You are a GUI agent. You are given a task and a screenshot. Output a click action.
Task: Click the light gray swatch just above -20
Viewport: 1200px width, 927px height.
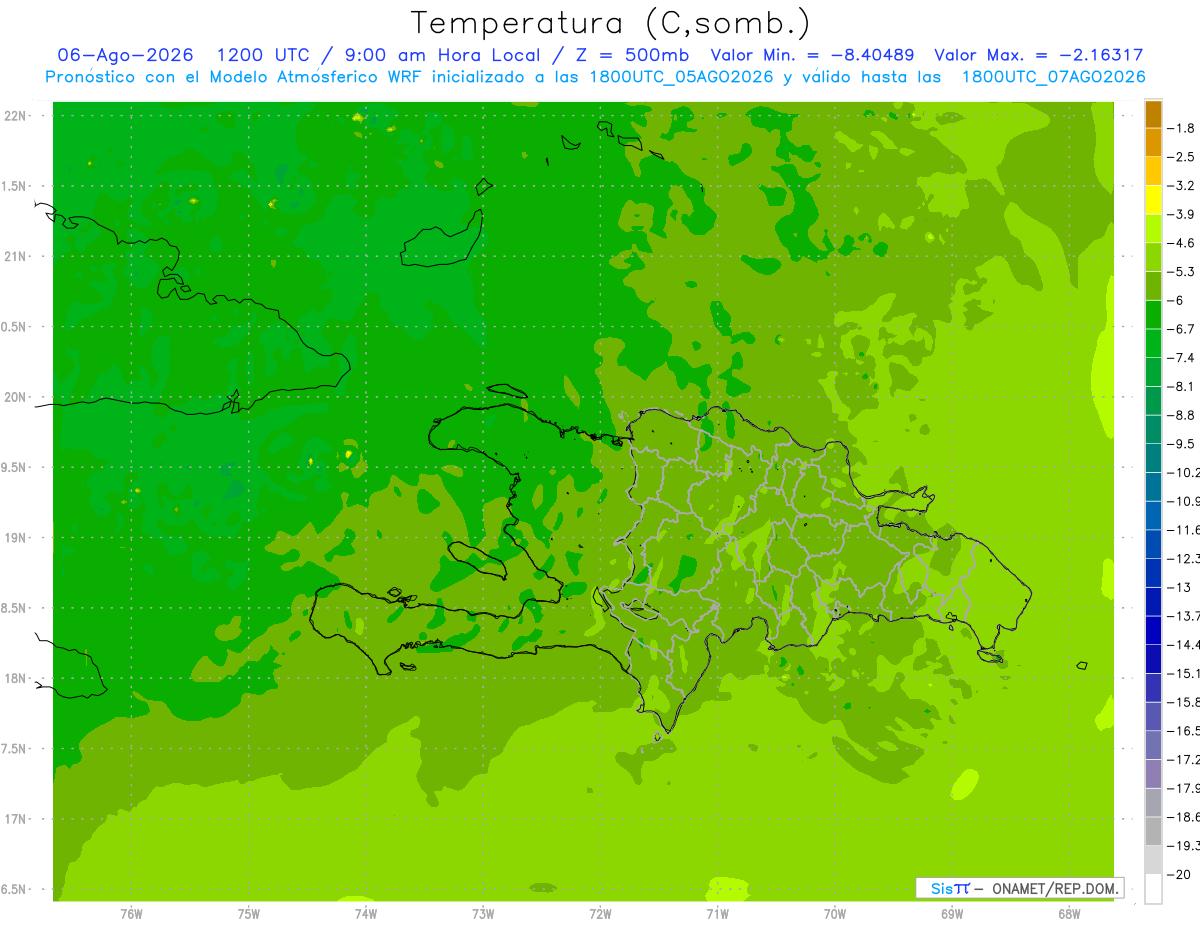pyautogui.click(x=1153, y=859)
